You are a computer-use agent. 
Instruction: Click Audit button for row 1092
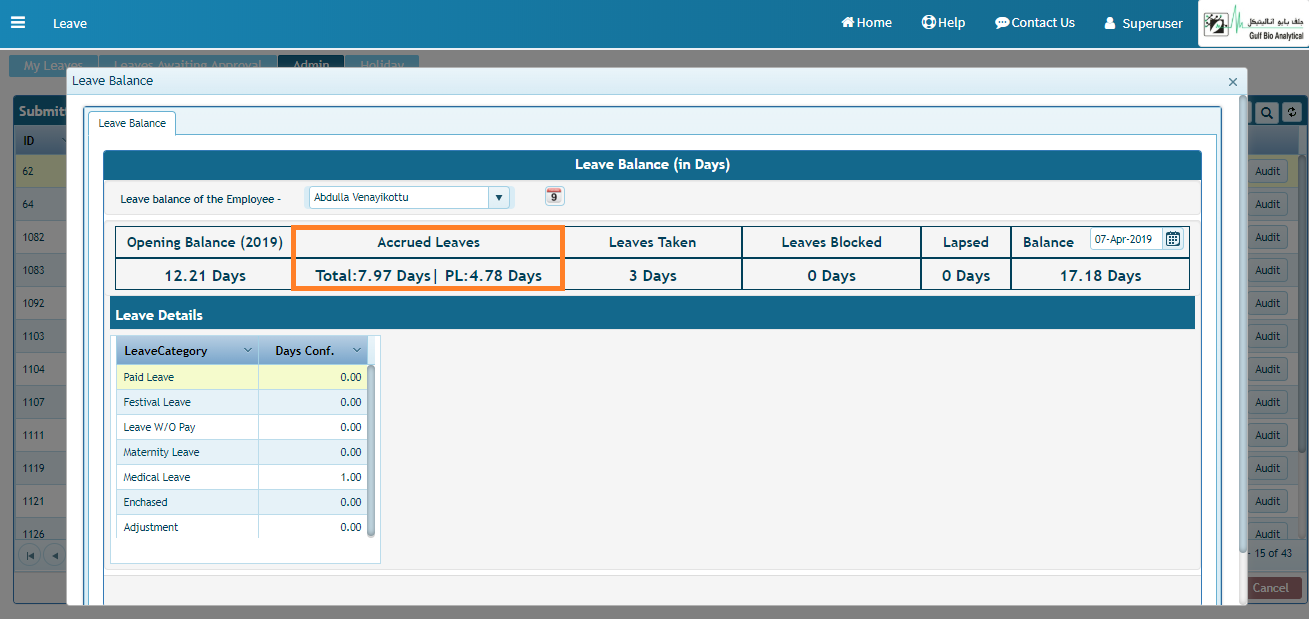pyautogui.click(x=1268, y=303)
